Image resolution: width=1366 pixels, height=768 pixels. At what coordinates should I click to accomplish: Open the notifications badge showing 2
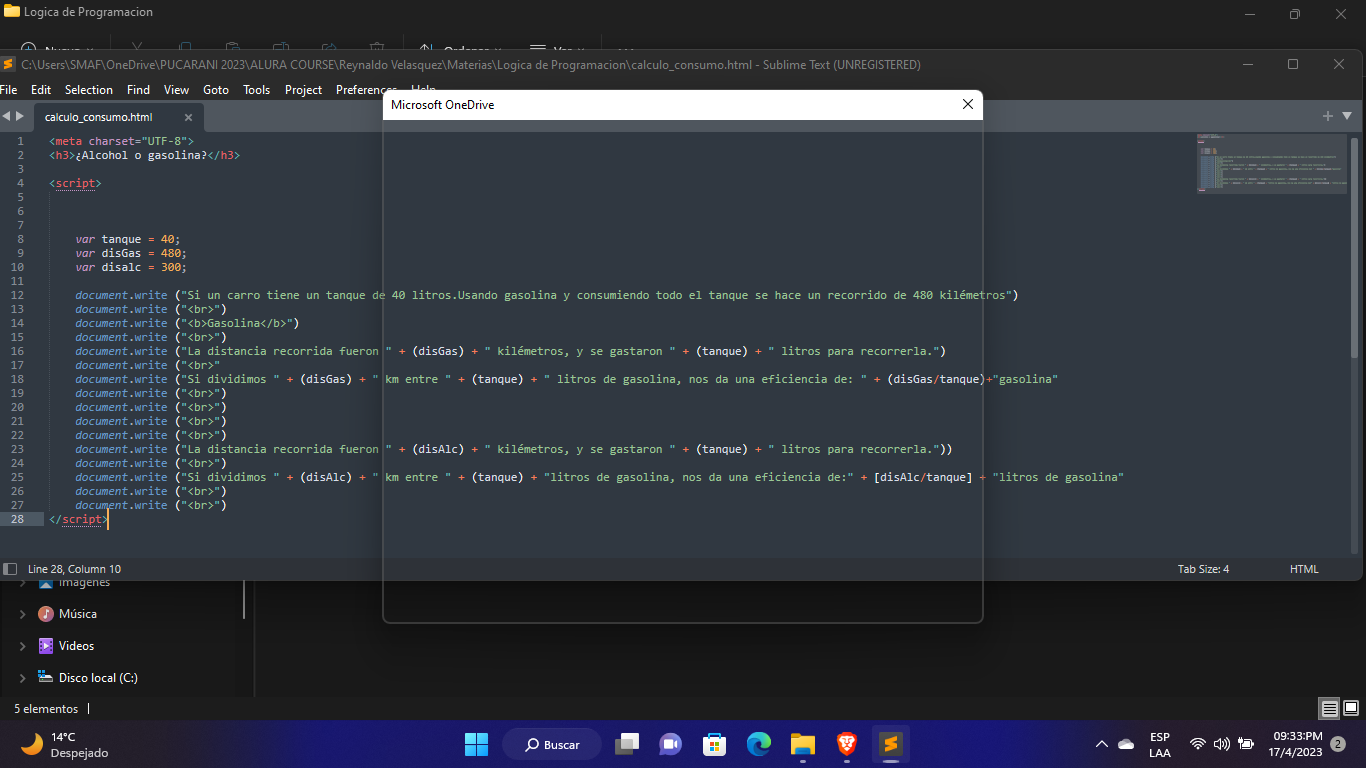tap(1338, 744)
